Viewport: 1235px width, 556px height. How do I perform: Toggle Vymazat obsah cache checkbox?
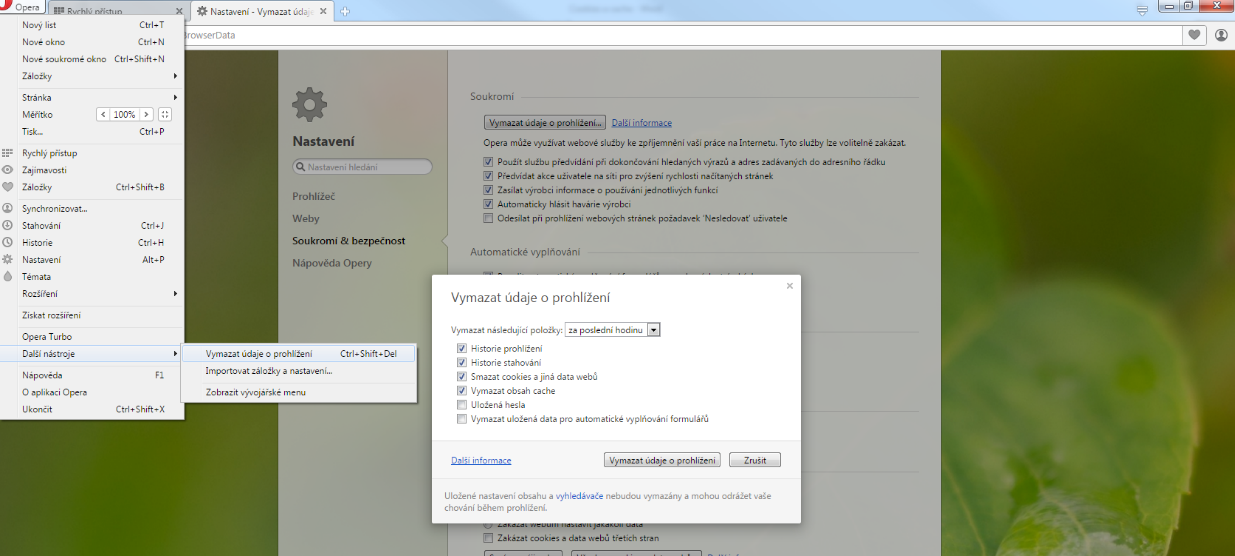coord(462,391)
